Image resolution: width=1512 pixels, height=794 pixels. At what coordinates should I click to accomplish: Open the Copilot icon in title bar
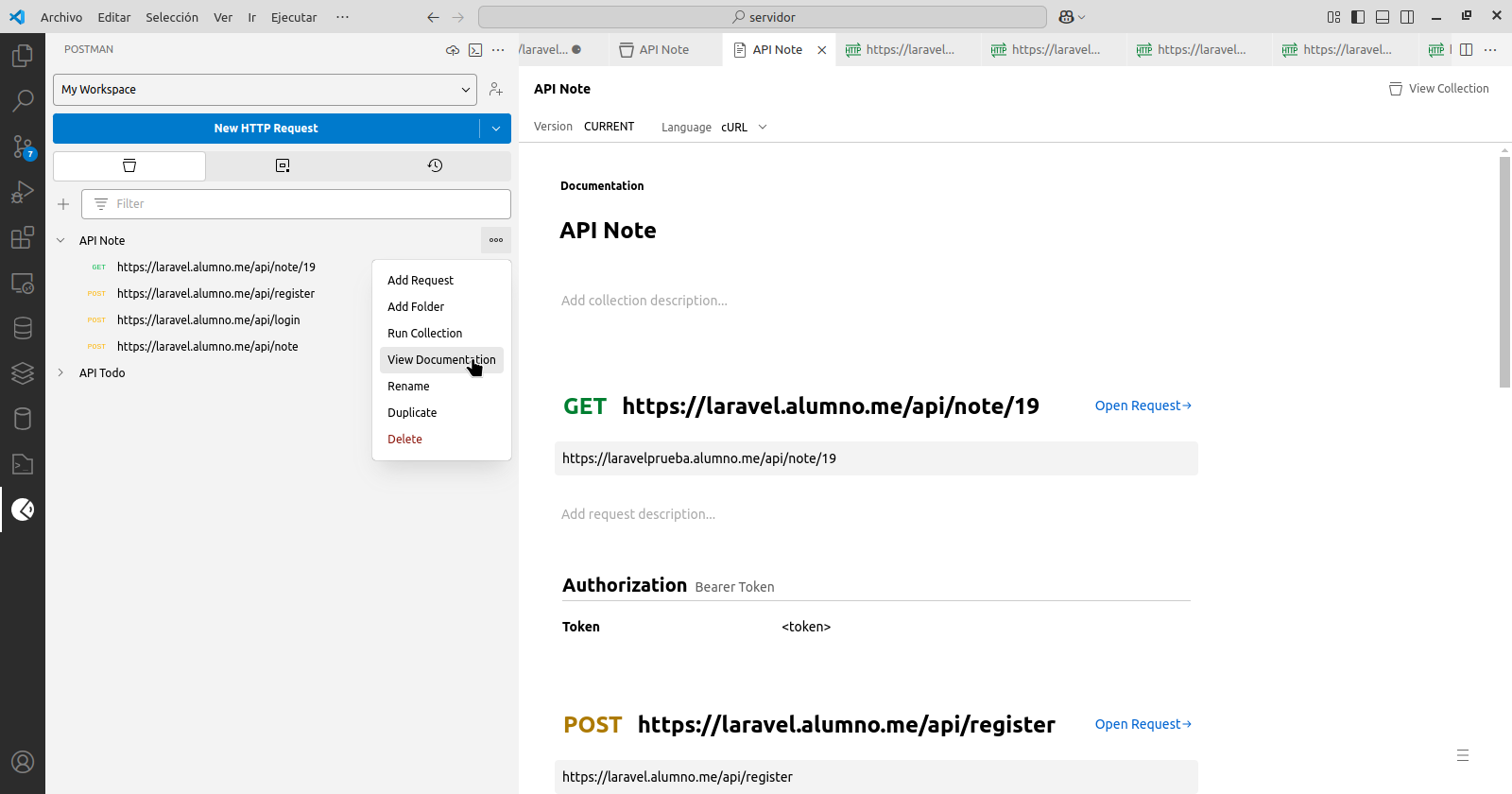[x=1066, y=17]
